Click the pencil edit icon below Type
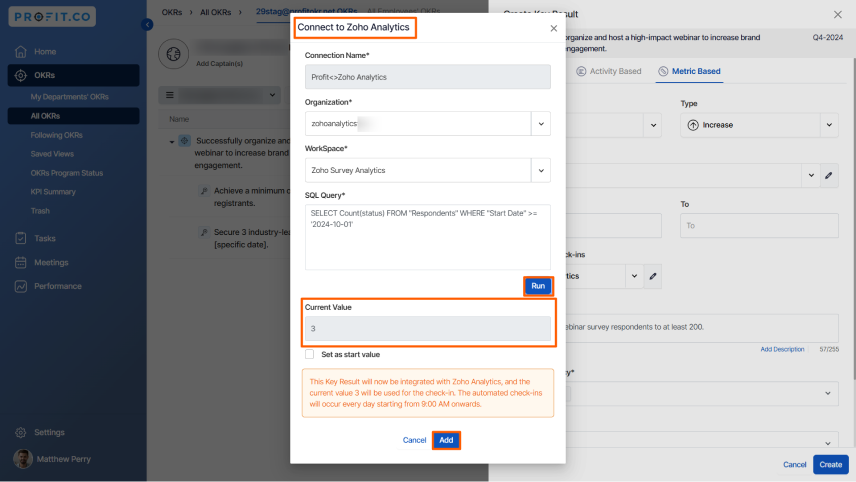 [x=829, y=176]
